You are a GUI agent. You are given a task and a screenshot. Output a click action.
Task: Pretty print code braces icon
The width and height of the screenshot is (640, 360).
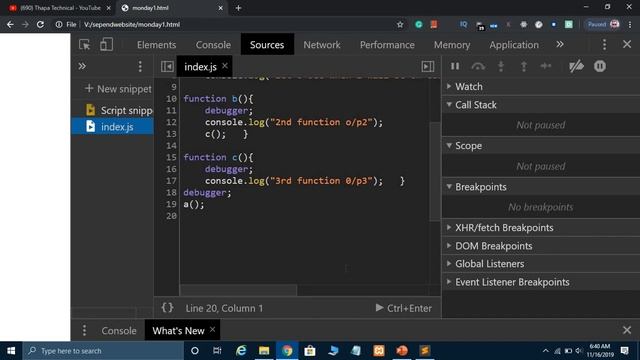click(x=167, y=308)
